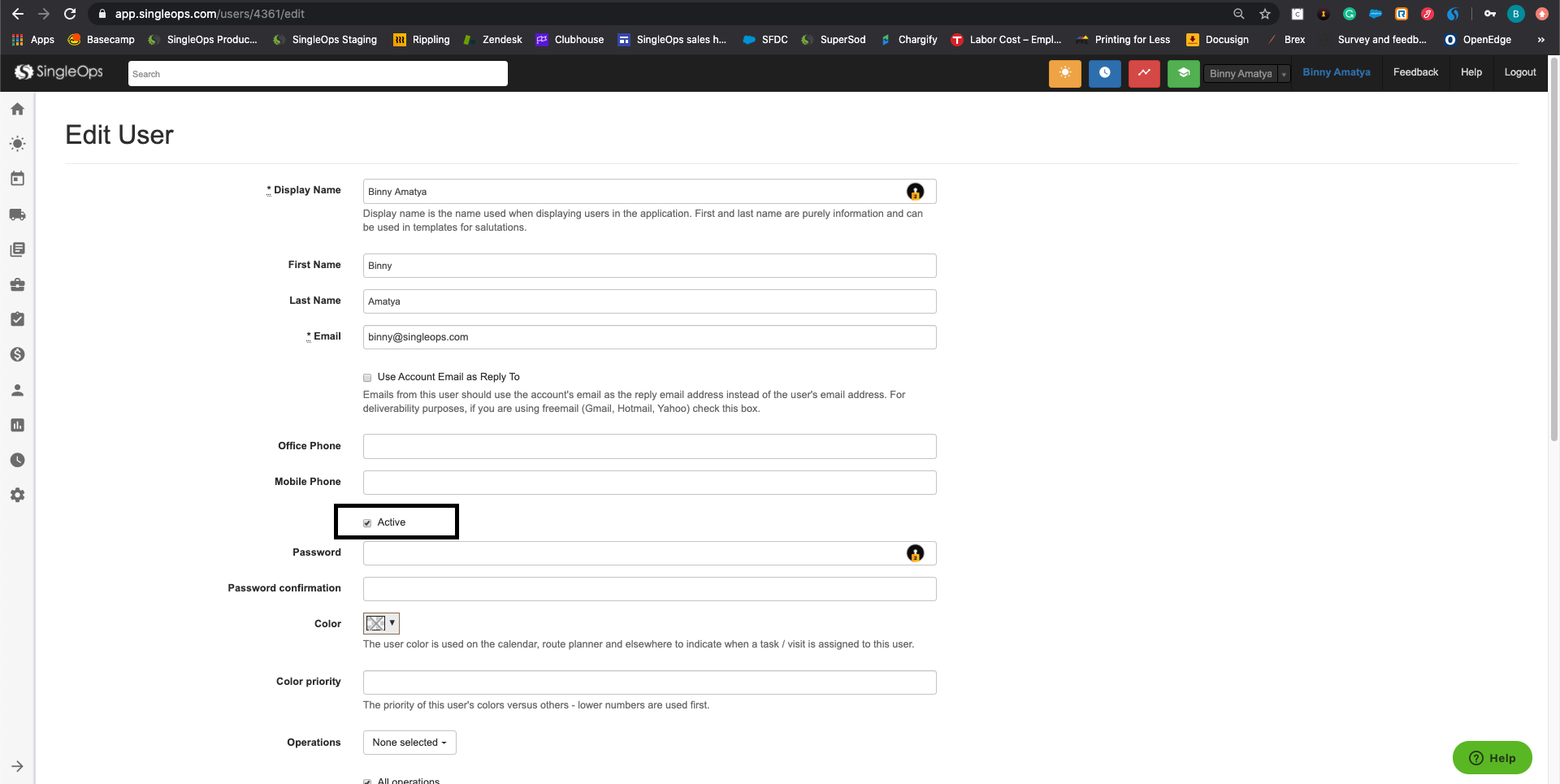Click the Password confirmation field

point(649,589)
